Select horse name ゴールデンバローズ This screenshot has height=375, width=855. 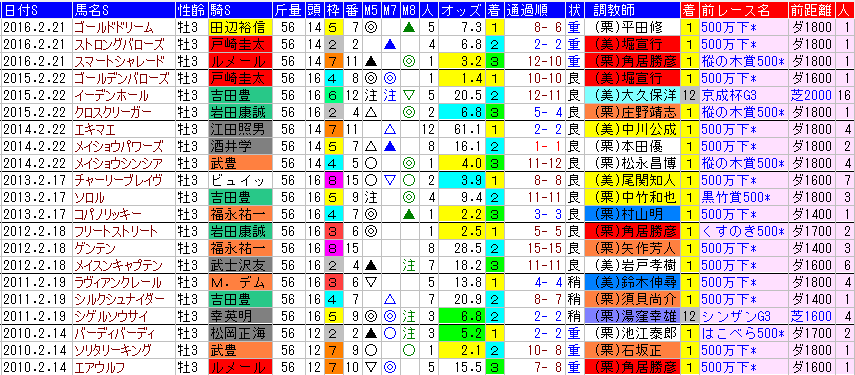(x=121, y=78)
